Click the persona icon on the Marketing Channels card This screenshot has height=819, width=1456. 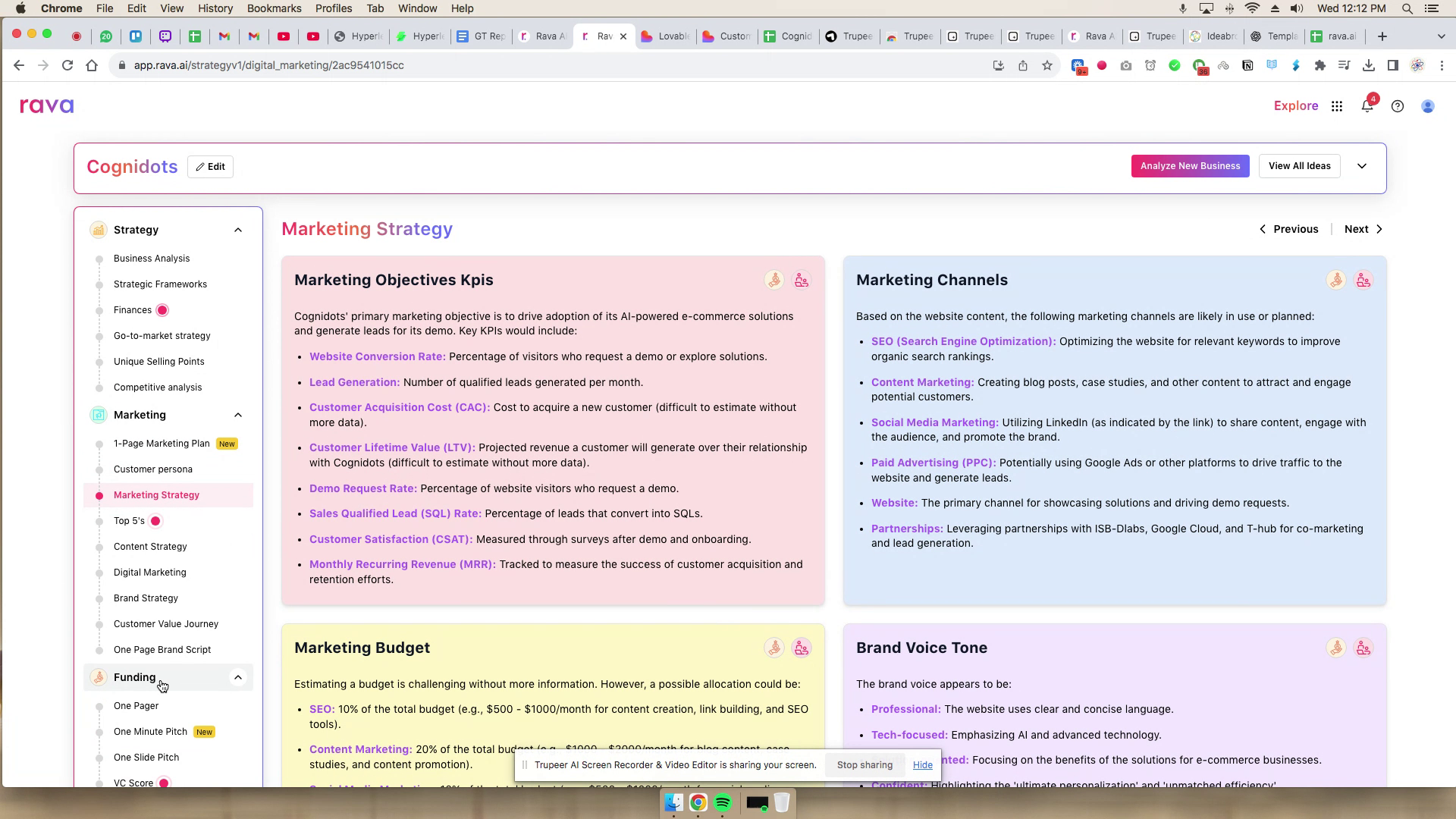(1363, 280)
